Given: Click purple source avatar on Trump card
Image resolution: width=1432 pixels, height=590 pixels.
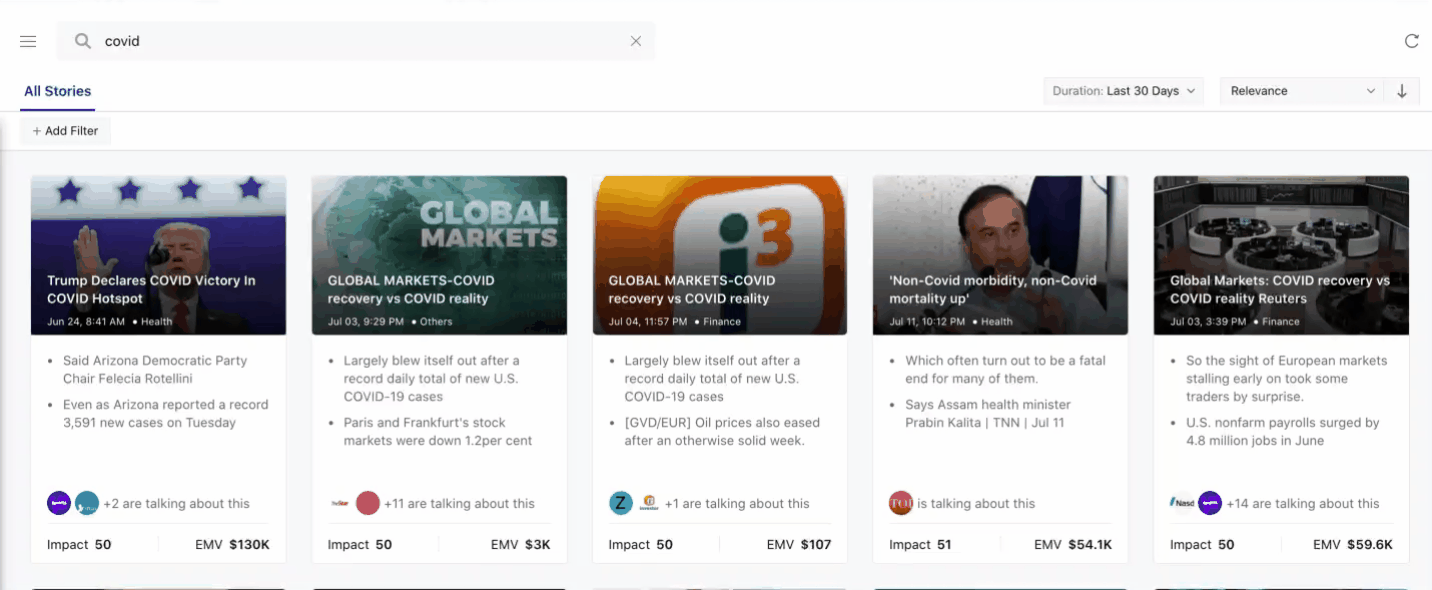Looking at the screenshot, I should [59, 503].
